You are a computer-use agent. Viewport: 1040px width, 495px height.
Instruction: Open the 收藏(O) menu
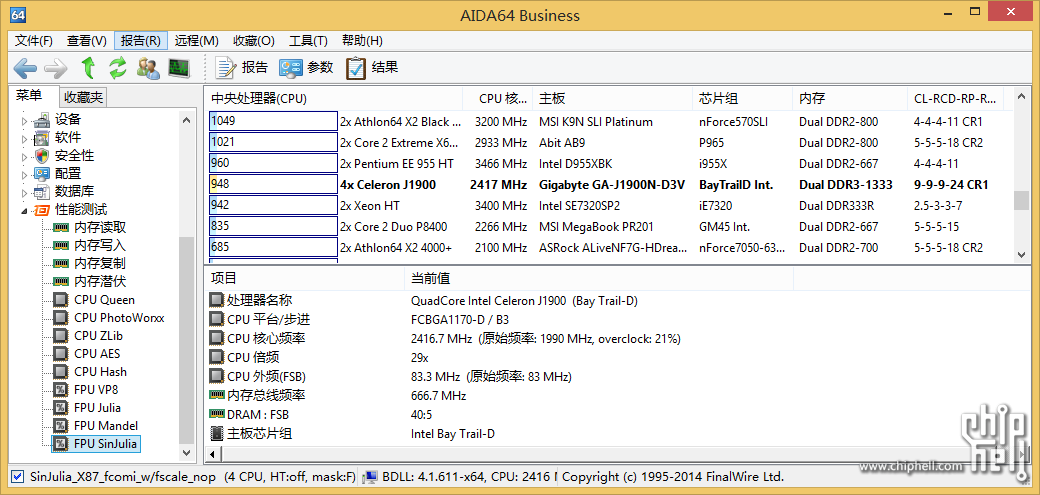point(254,40)
